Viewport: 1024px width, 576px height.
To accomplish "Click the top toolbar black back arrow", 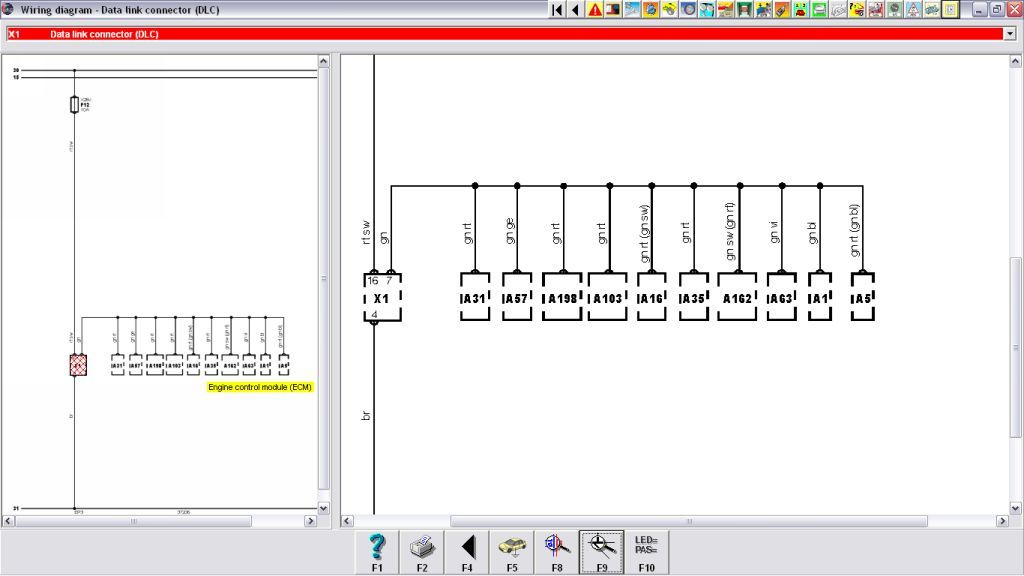I will (575, 9).
